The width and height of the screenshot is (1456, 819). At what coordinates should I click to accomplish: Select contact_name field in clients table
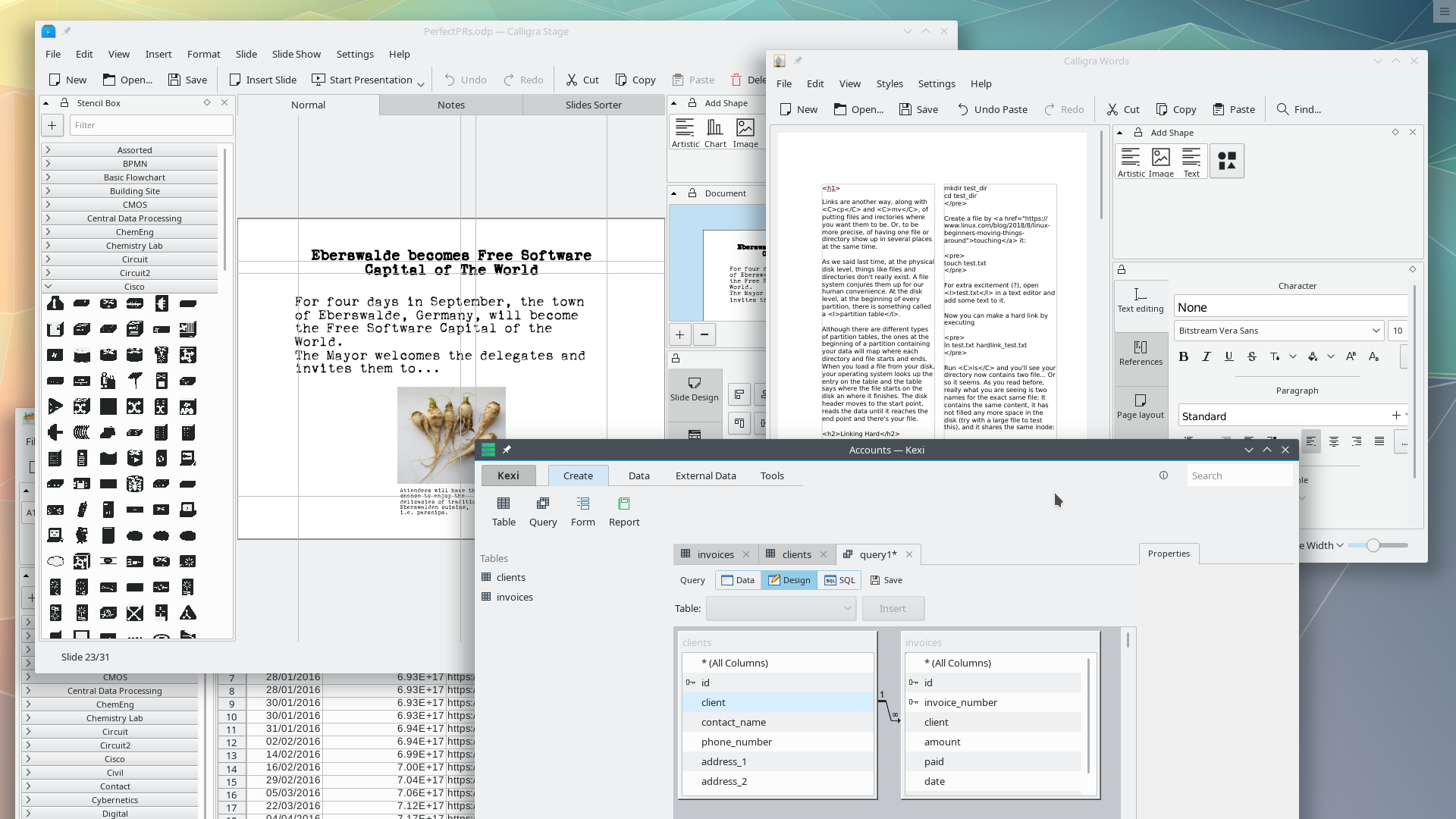pos(778,722)
